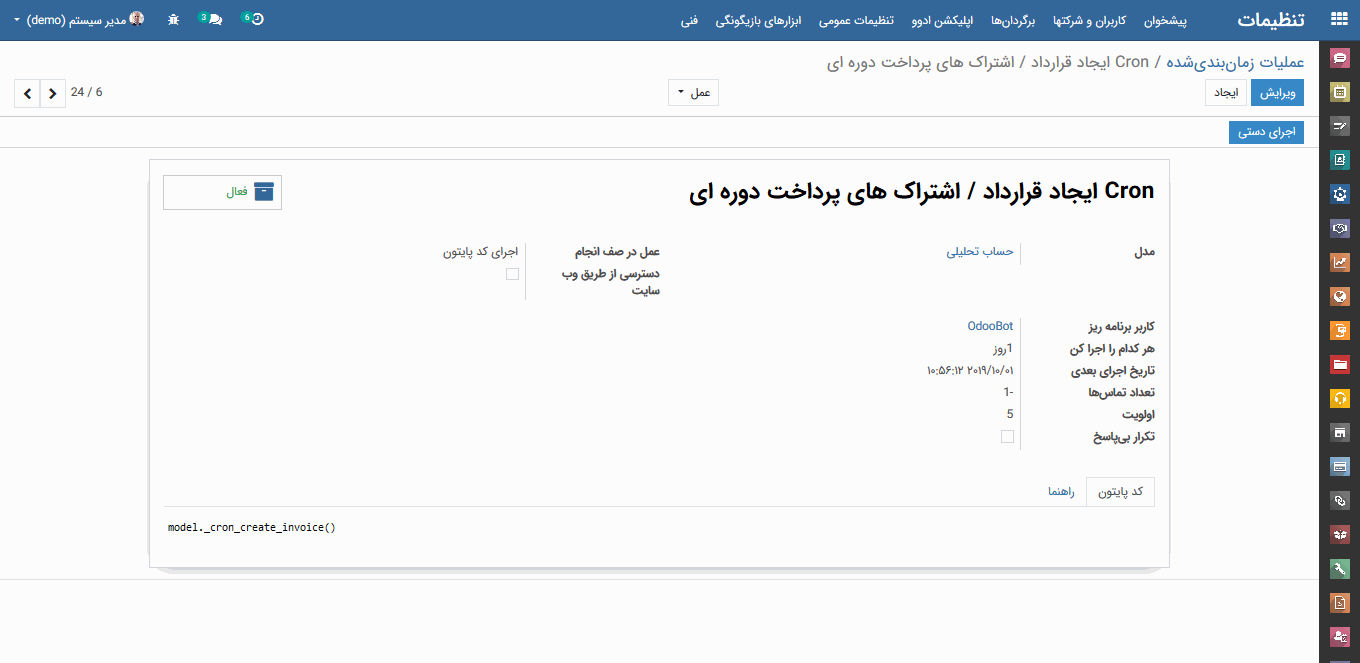Screen dimensions: 1360x663
Task: Open the pink users app icon
Action: (x=1340, y=636)
